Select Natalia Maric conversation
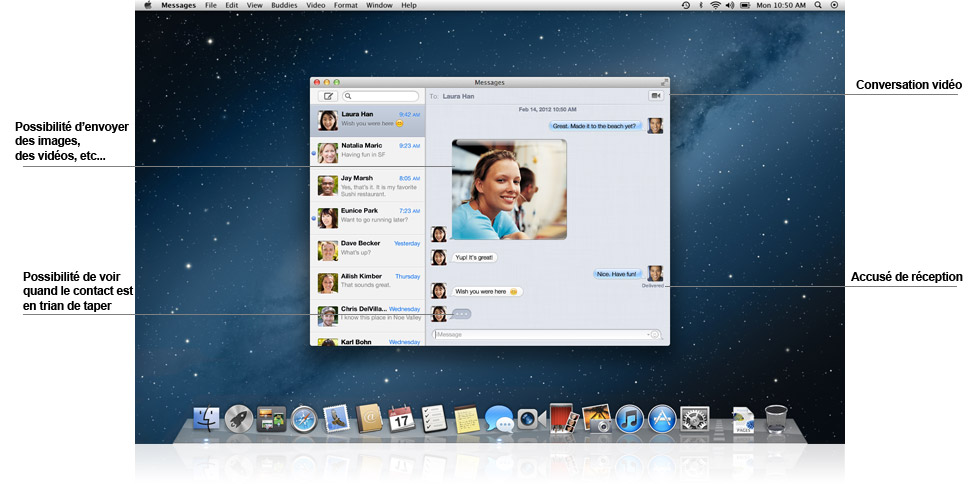980x484 pixels. click(368, 153)
